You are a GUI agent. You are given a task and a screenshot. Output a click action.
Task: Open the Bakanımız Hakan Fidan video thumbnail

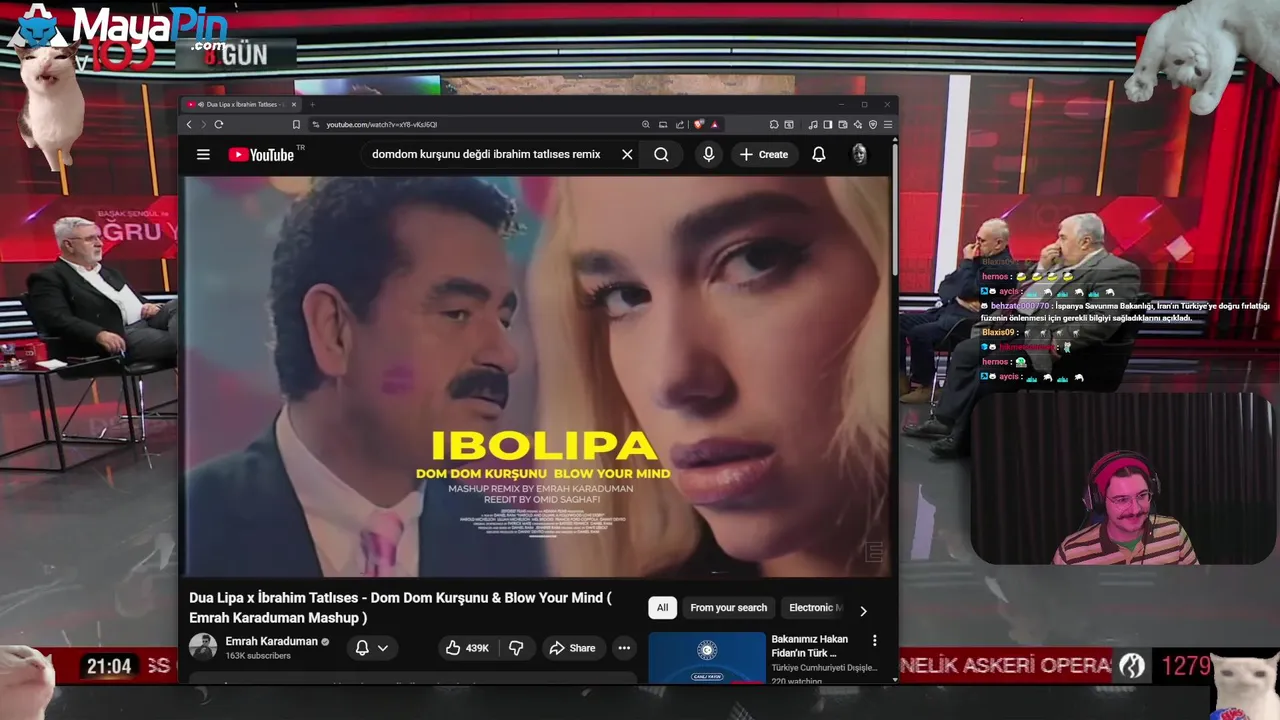point(707,658)
